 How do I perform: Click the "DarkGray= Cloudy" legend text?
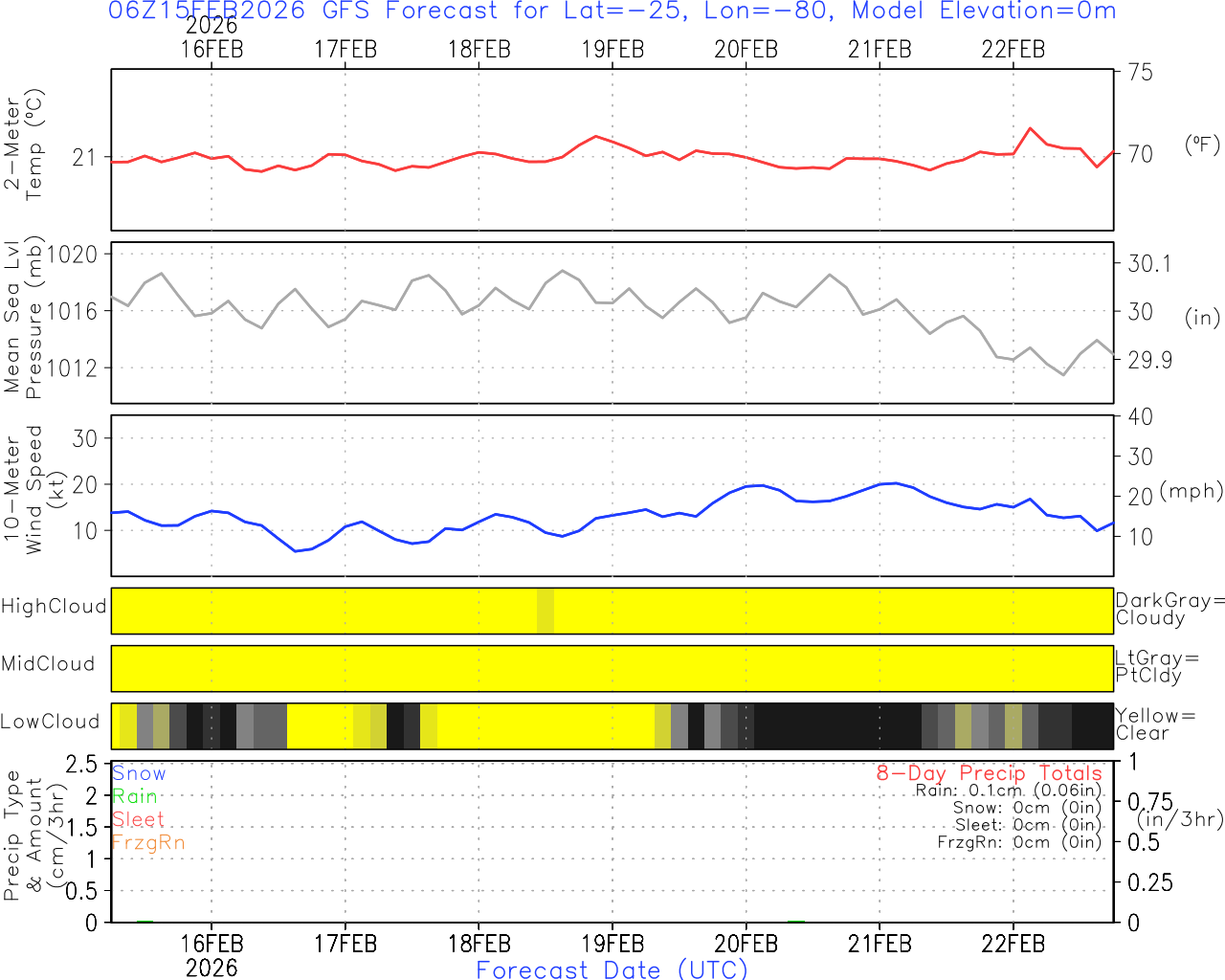(x=1169, y=610)
